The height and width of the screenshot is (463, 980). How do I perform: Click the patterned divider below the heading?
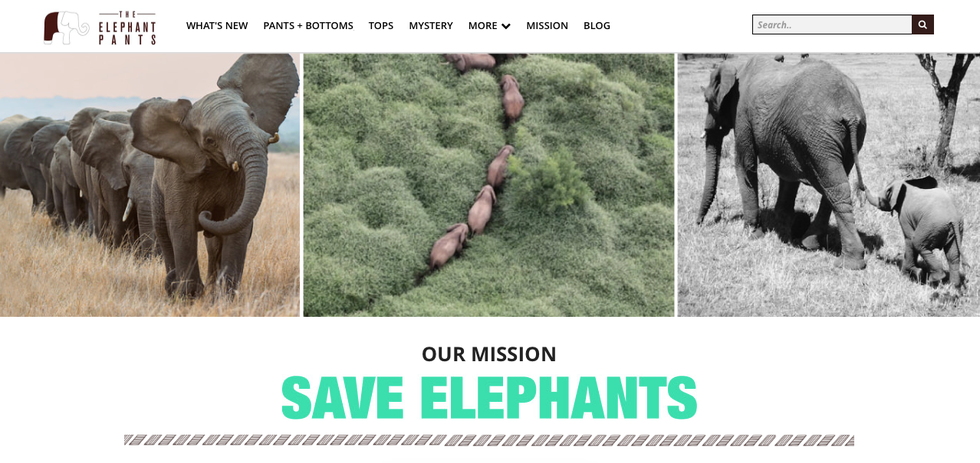[x=489, y=440]
